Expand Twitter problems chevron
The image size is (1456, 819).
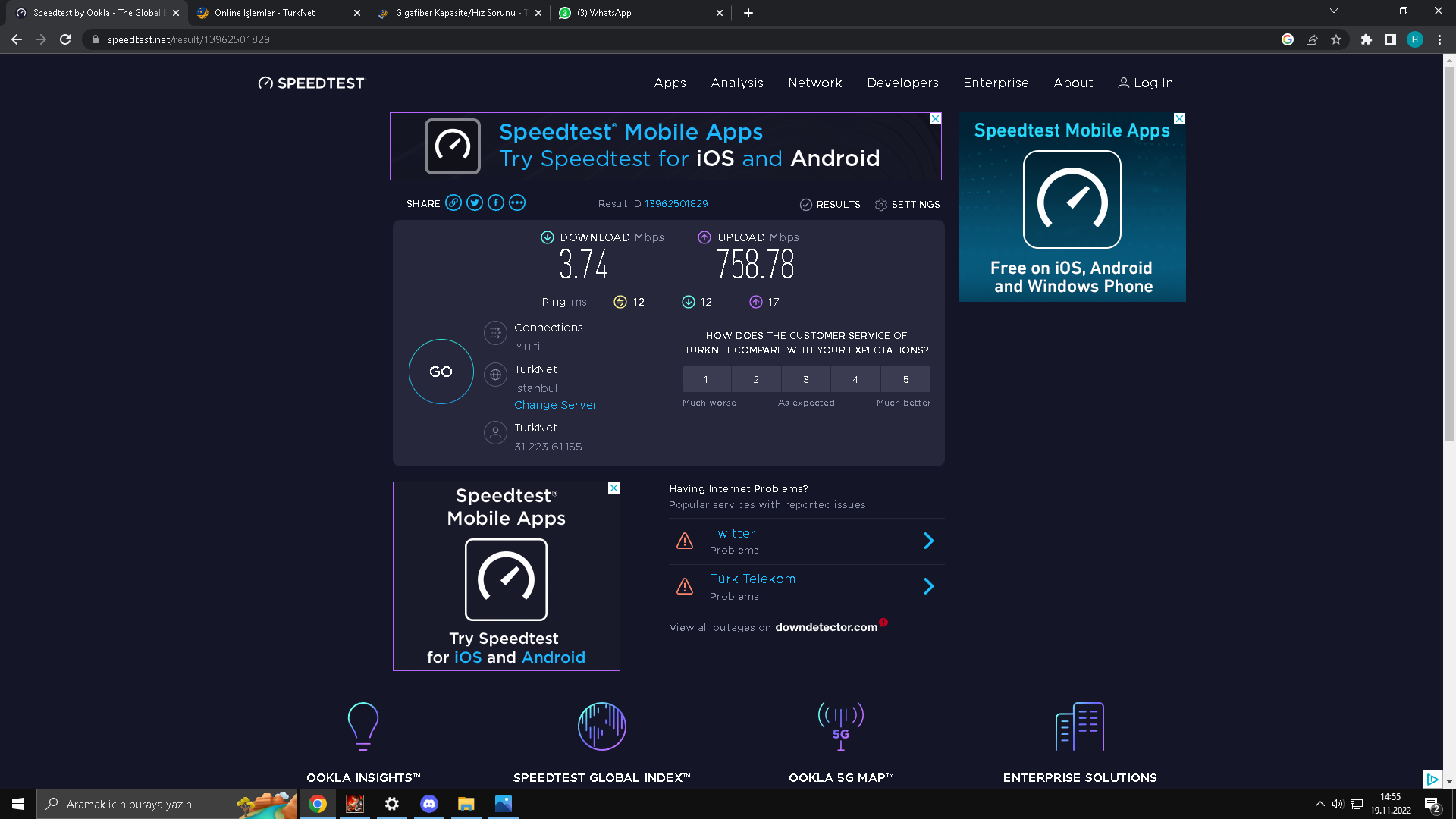coord(929,541)
